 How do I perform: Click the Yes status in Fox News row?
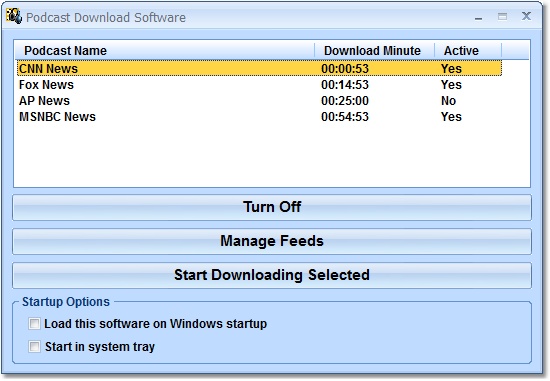click(x=451, y=85)
